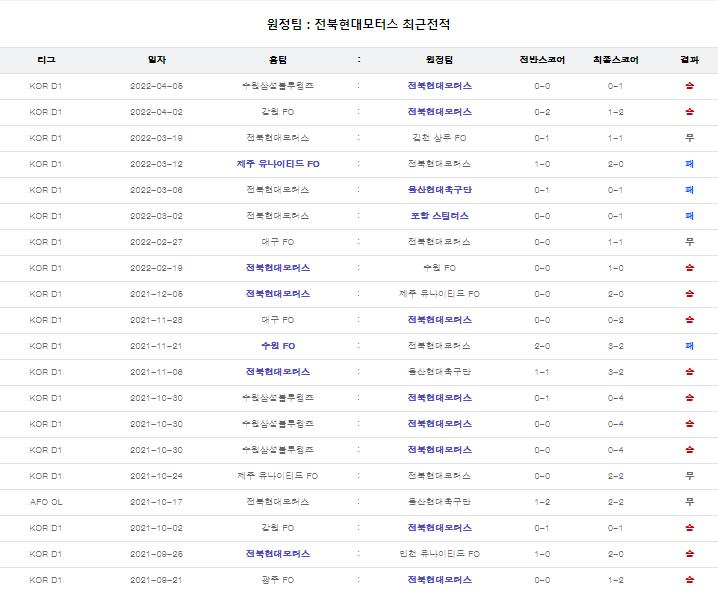This screenshot has height=593, width=718.
Task: Click the 패 result in the 2021-11-21 row
Action: point(690,346)
